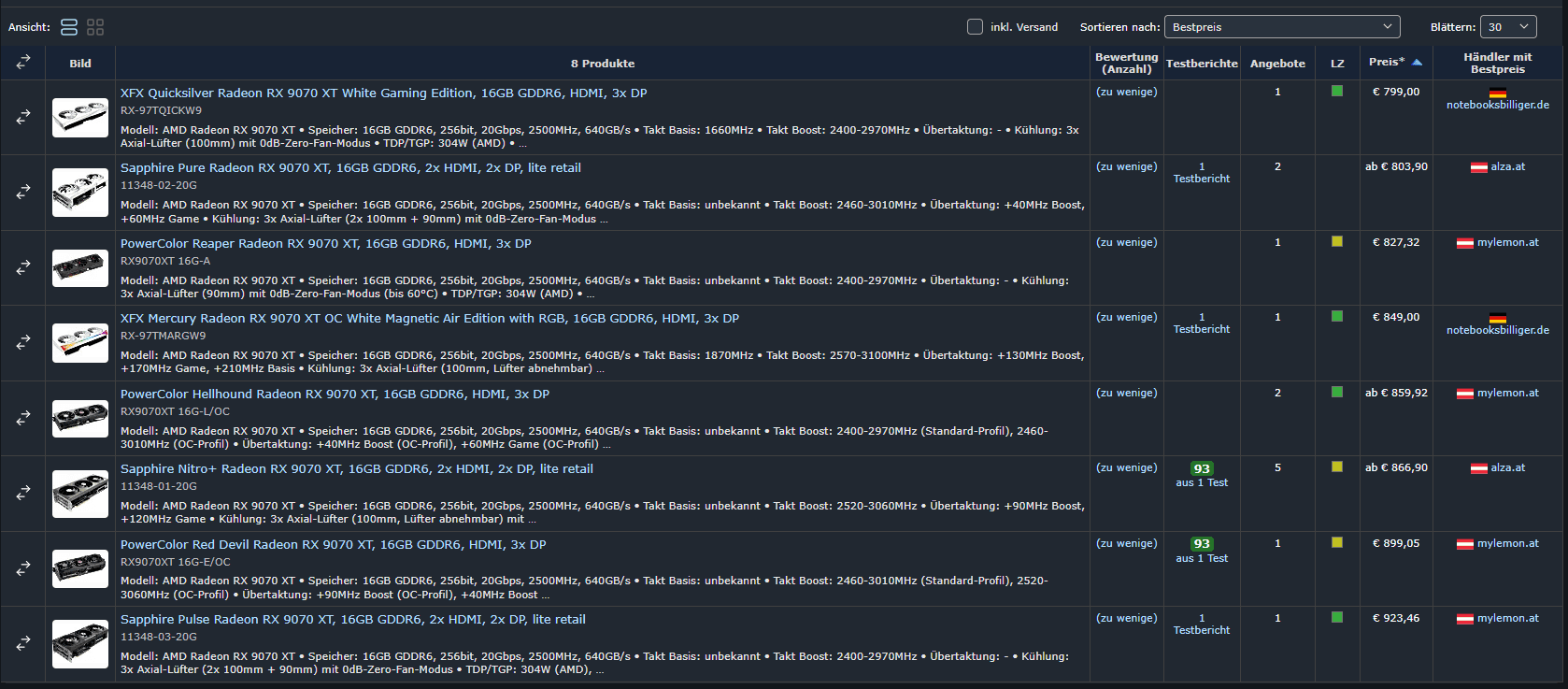
Task: Compare Sapphire Pure card via arrows icon
Action: click(23, 192)
